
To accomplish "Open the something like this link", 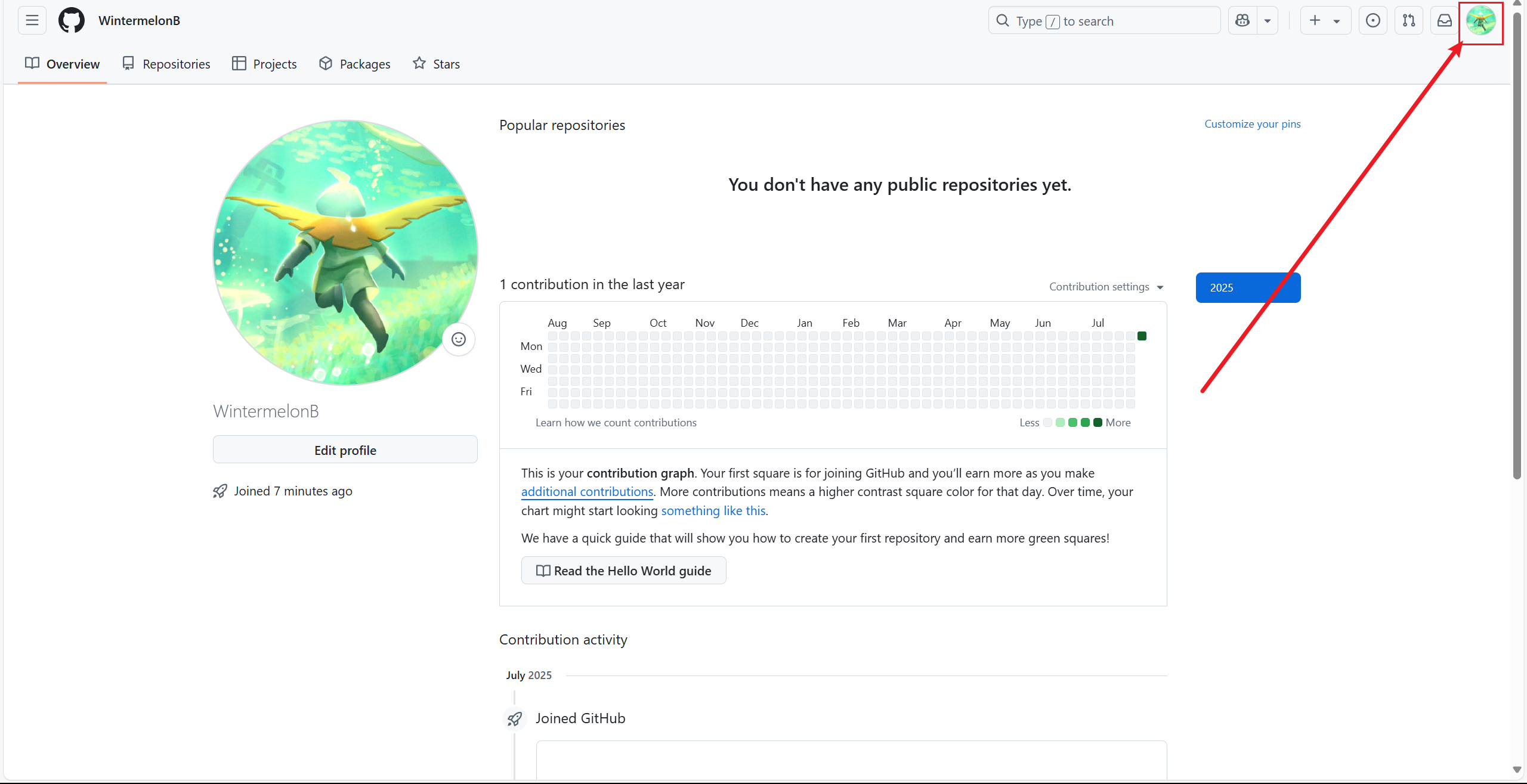I will click(x=713, y=510).
